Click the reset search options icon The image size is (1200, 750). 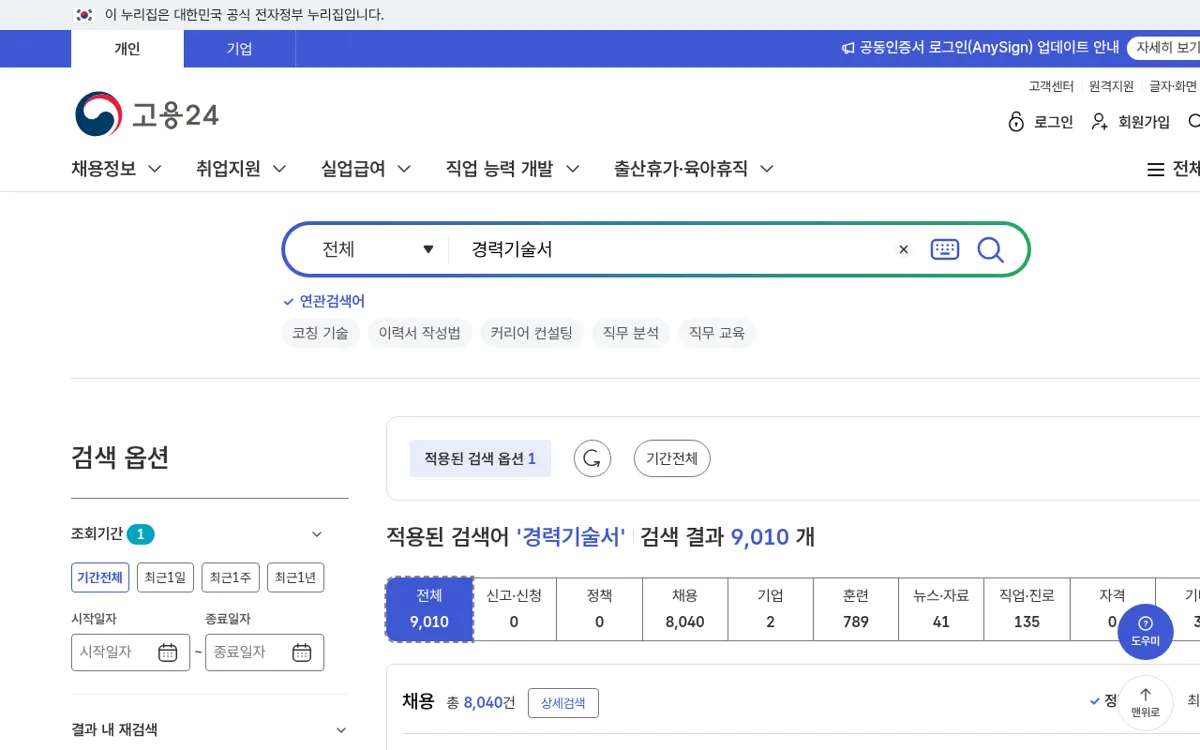(592, 458)
